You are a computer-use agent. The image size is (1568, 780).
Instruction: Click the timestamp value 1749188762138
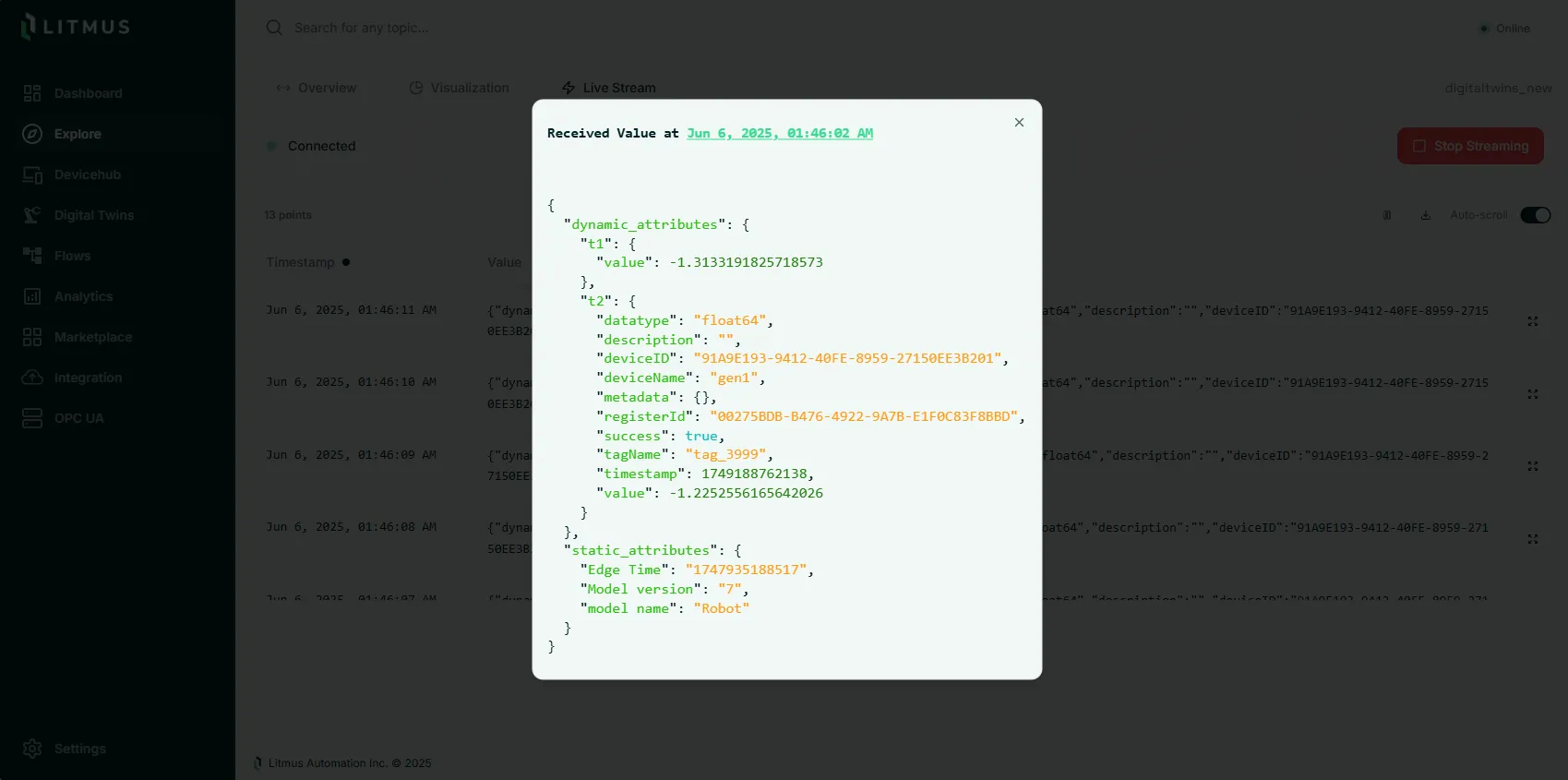754,474
